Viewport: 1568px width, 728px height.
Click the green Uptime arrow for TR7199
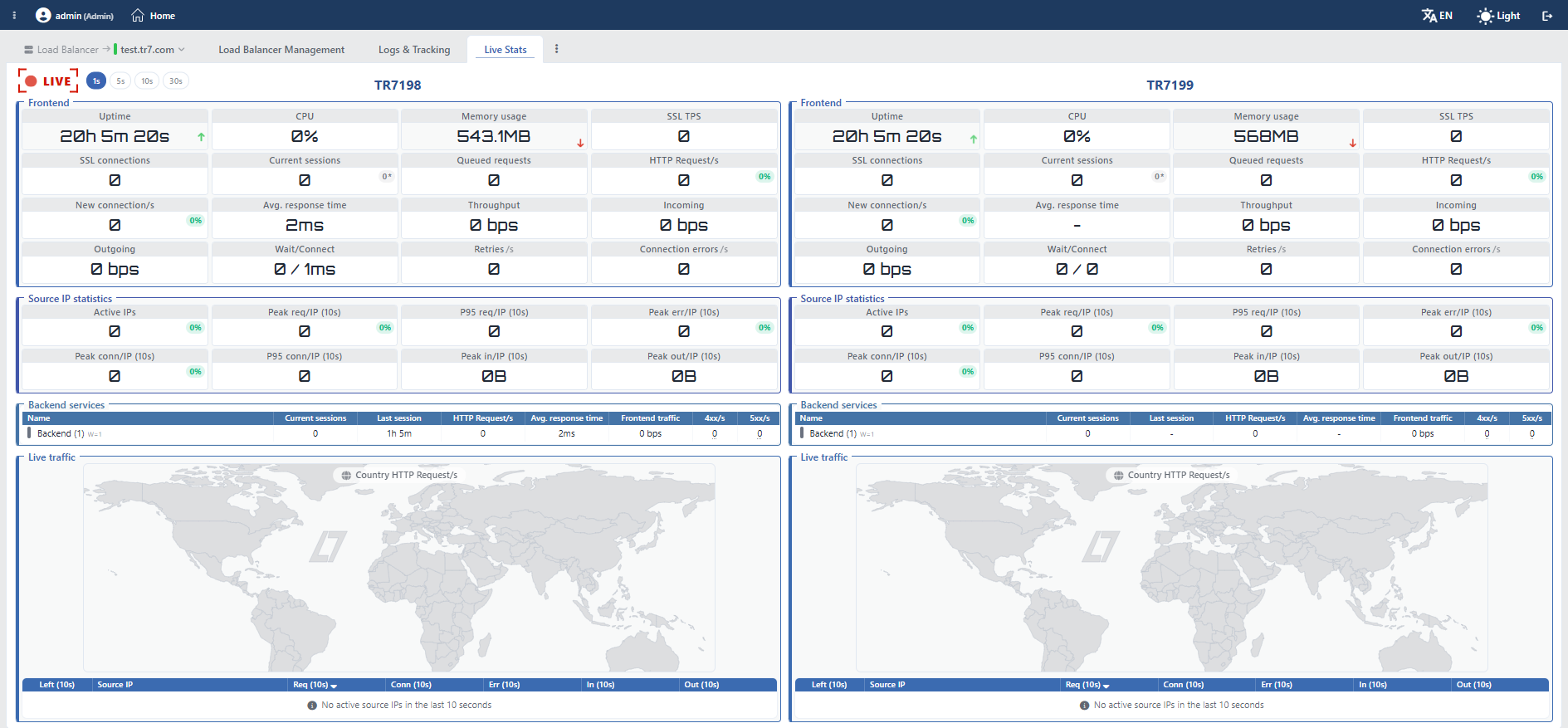point(974,139)
